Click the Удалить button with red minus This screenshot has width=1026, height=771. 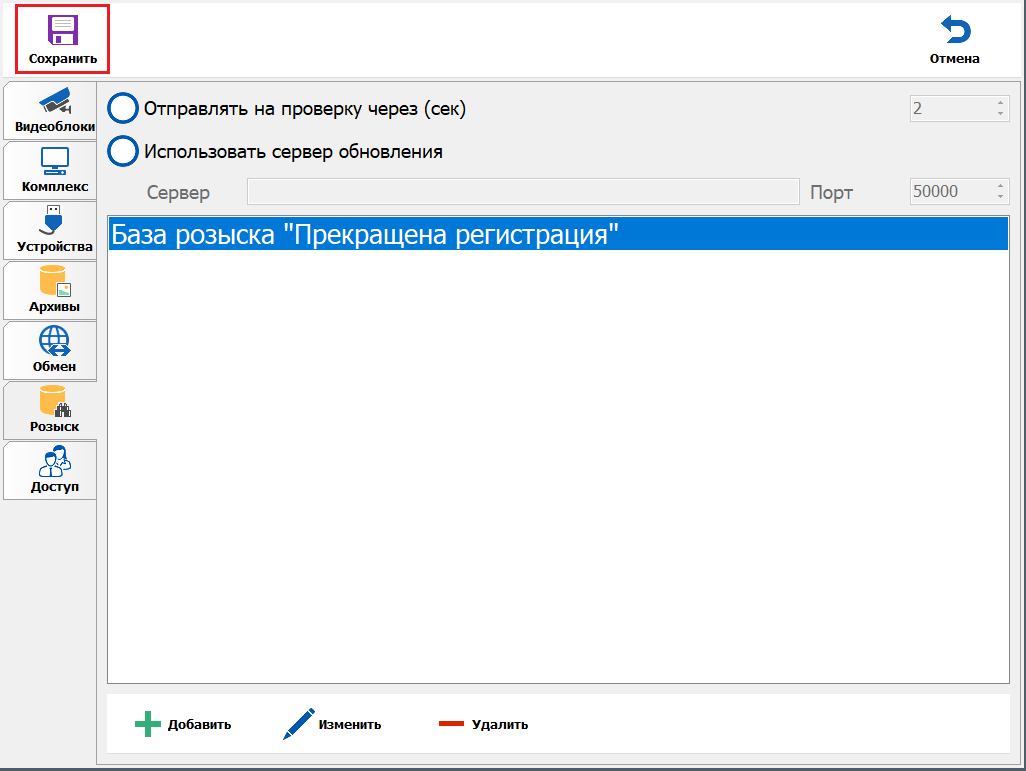pyautogui.click(x=484, y=724)
